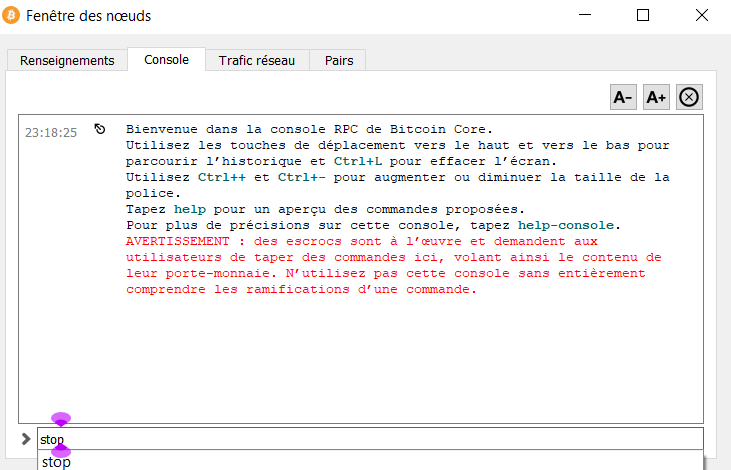Clear the console with the circled X icon
Viewport: 731px width, 470px height.
689,97
